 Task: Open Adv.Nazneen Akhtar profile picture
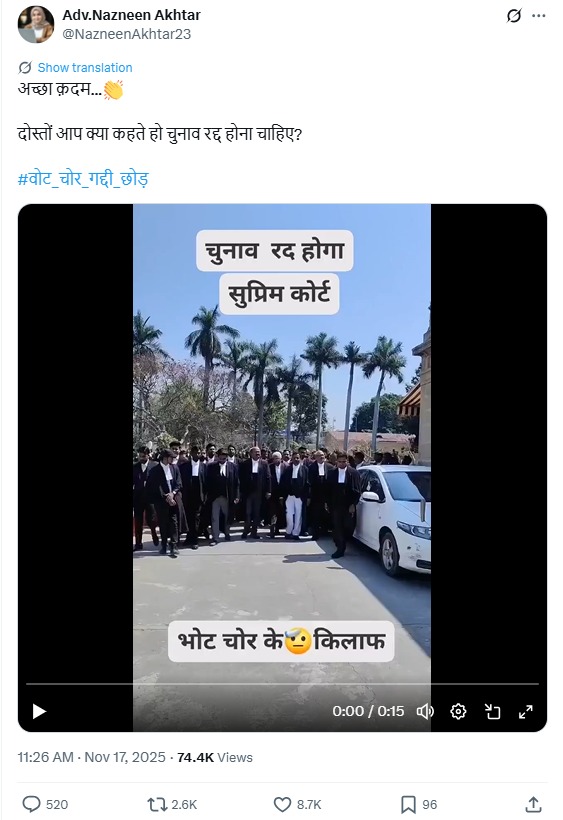(36, 24)
